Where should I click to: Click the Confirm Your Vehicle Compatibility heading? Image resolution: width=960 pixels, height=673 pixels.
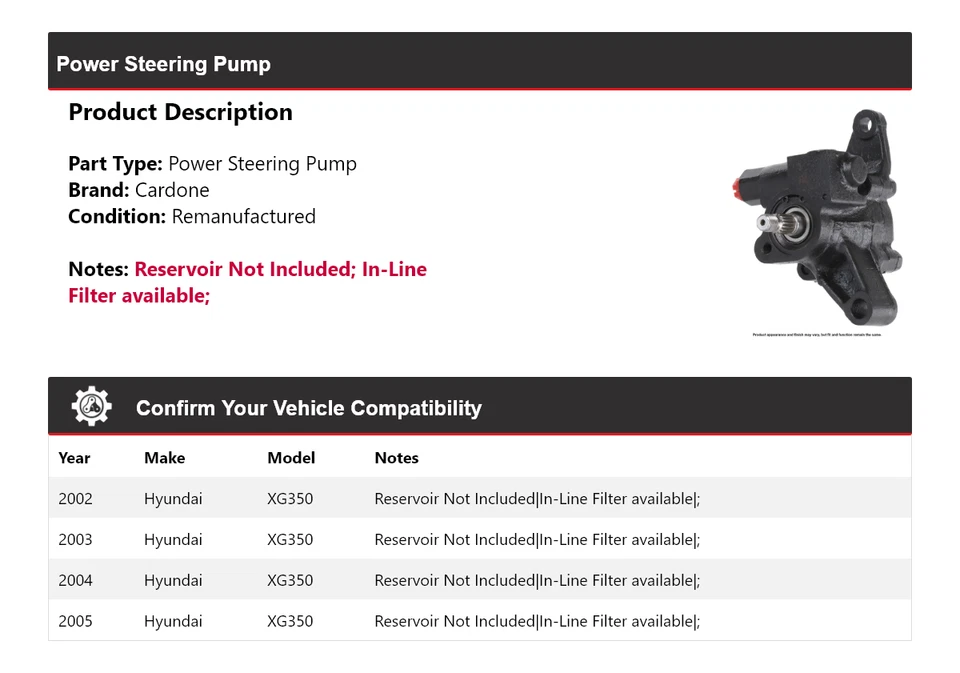(x=308, y=408)
